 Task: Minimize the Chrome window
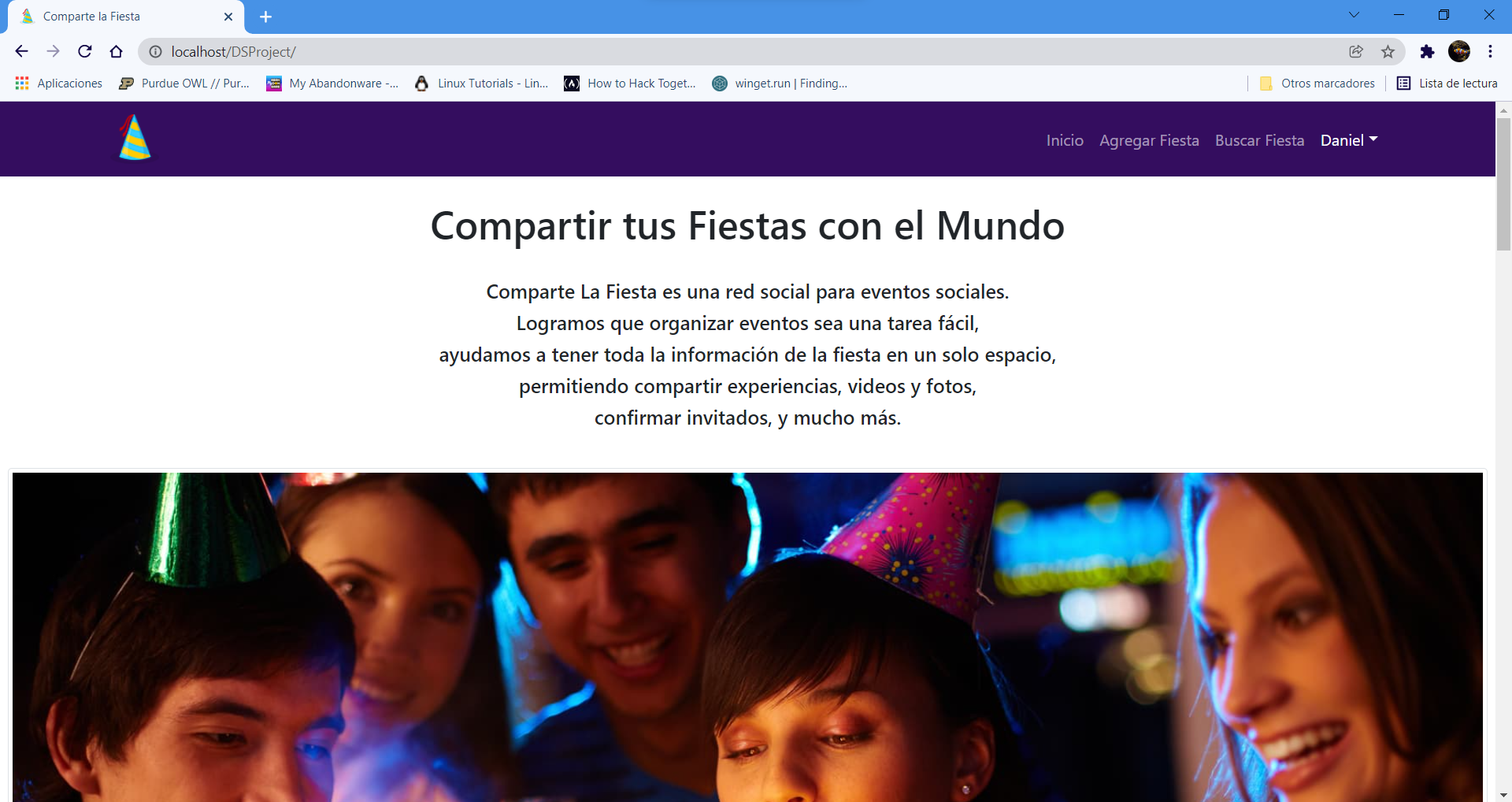point(1399,15)
